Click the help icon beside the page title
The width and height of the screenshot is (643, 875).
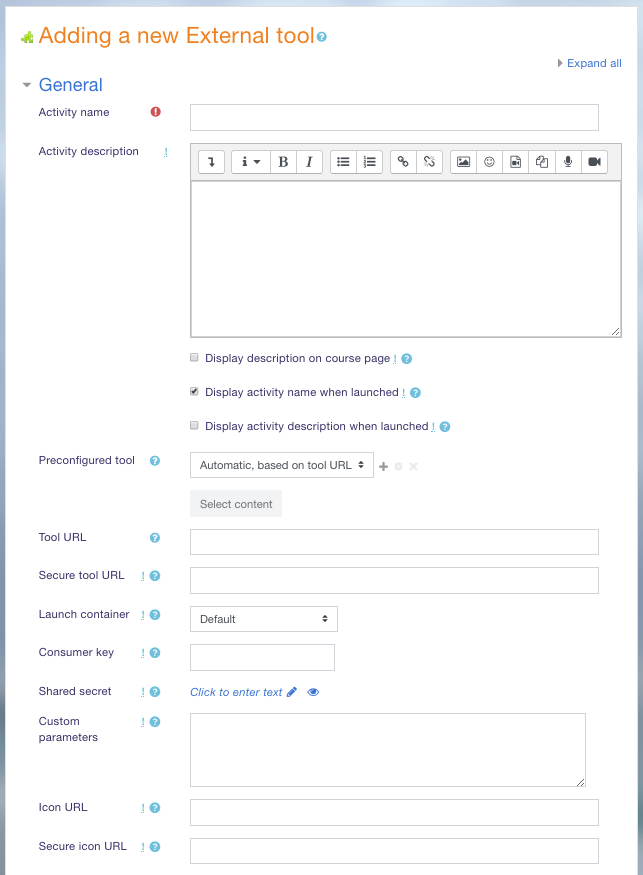click(322, 37)
